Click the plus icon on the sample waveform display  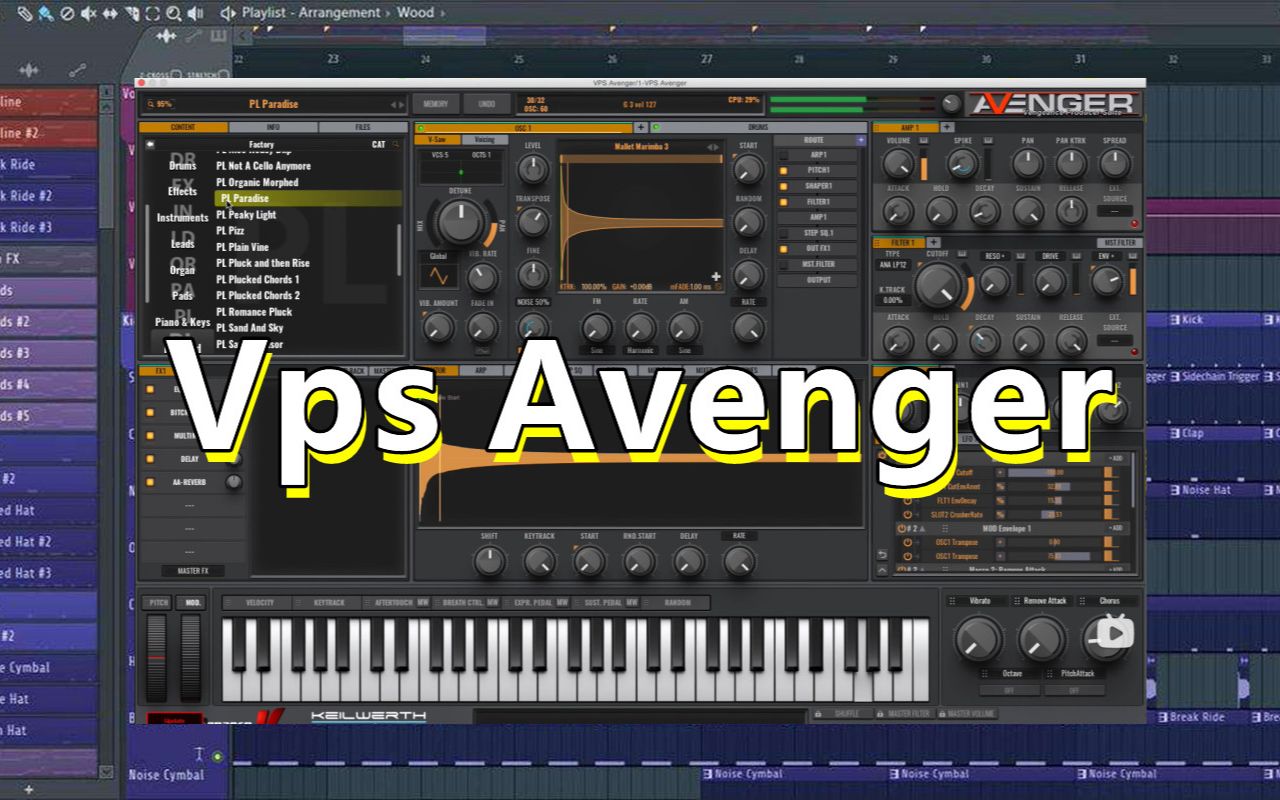pyautogui.click(x=716, y=276)
